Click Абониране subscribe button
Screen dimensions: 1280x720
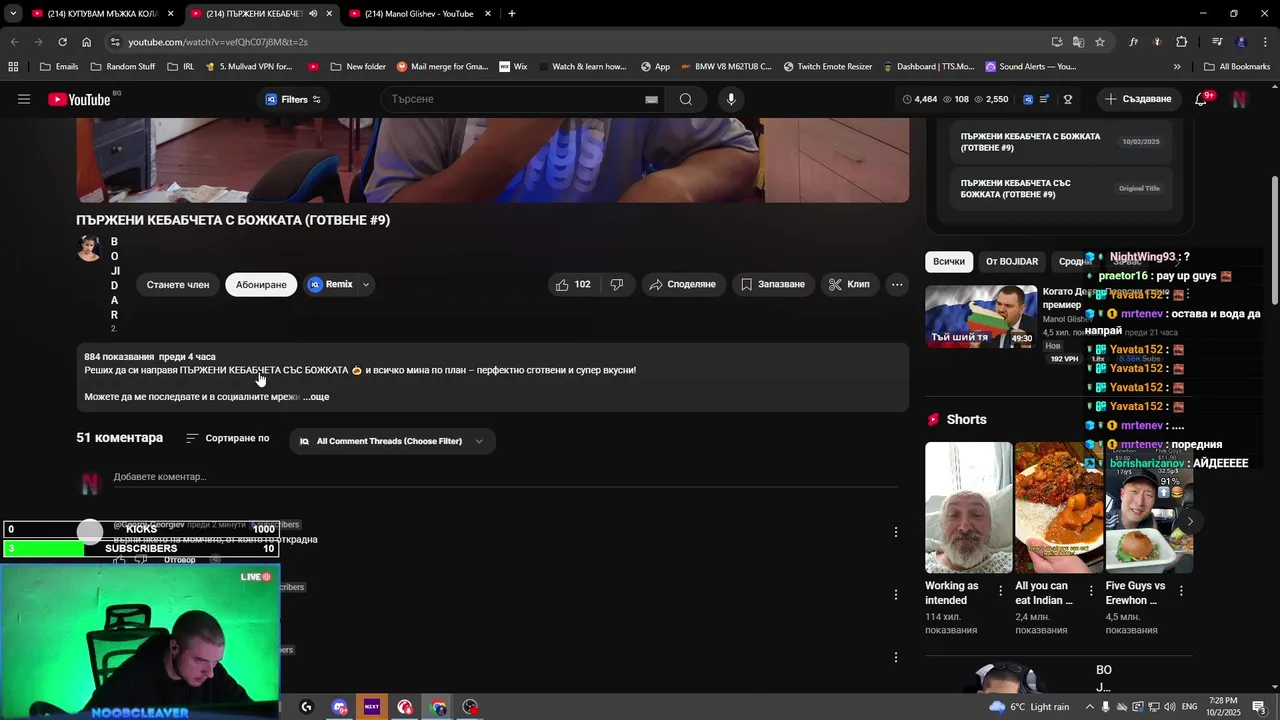[x=261, y=284]
